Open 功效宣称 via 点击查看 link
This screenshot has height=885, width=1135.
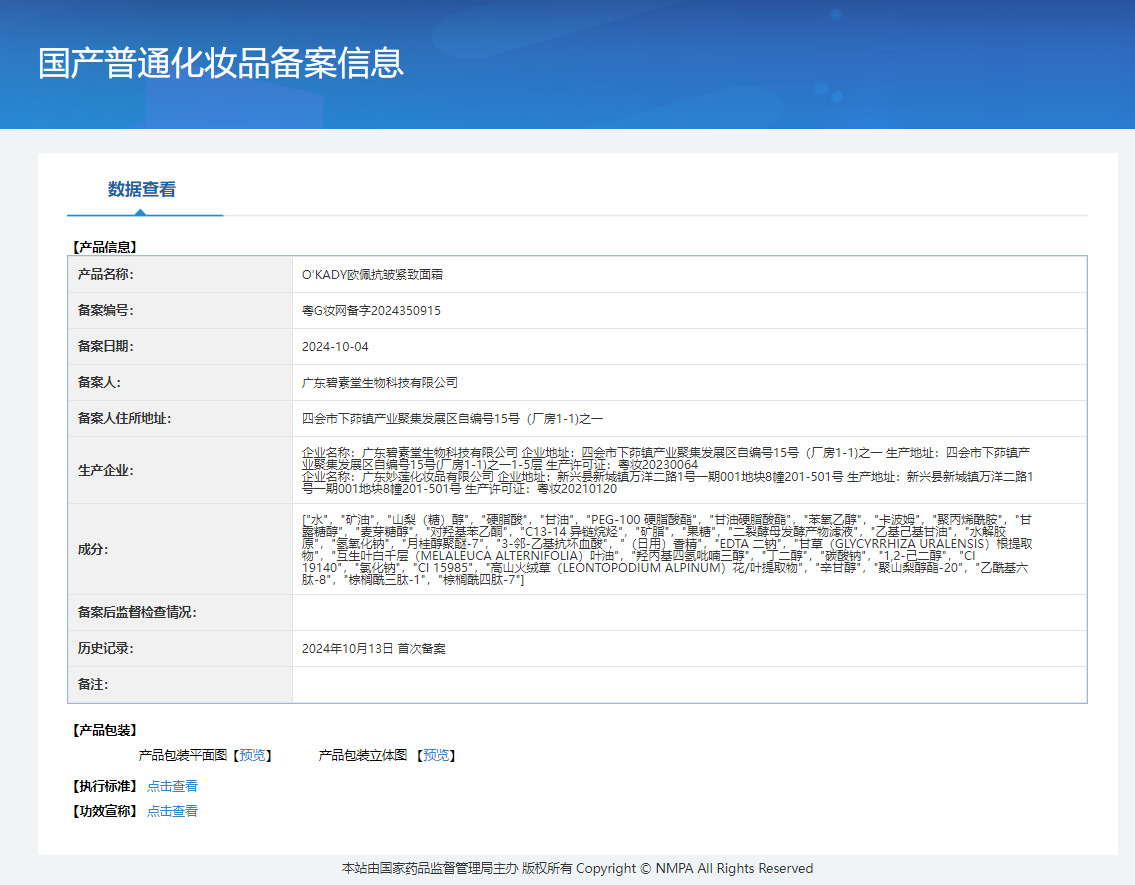click(x=172, y=811)
